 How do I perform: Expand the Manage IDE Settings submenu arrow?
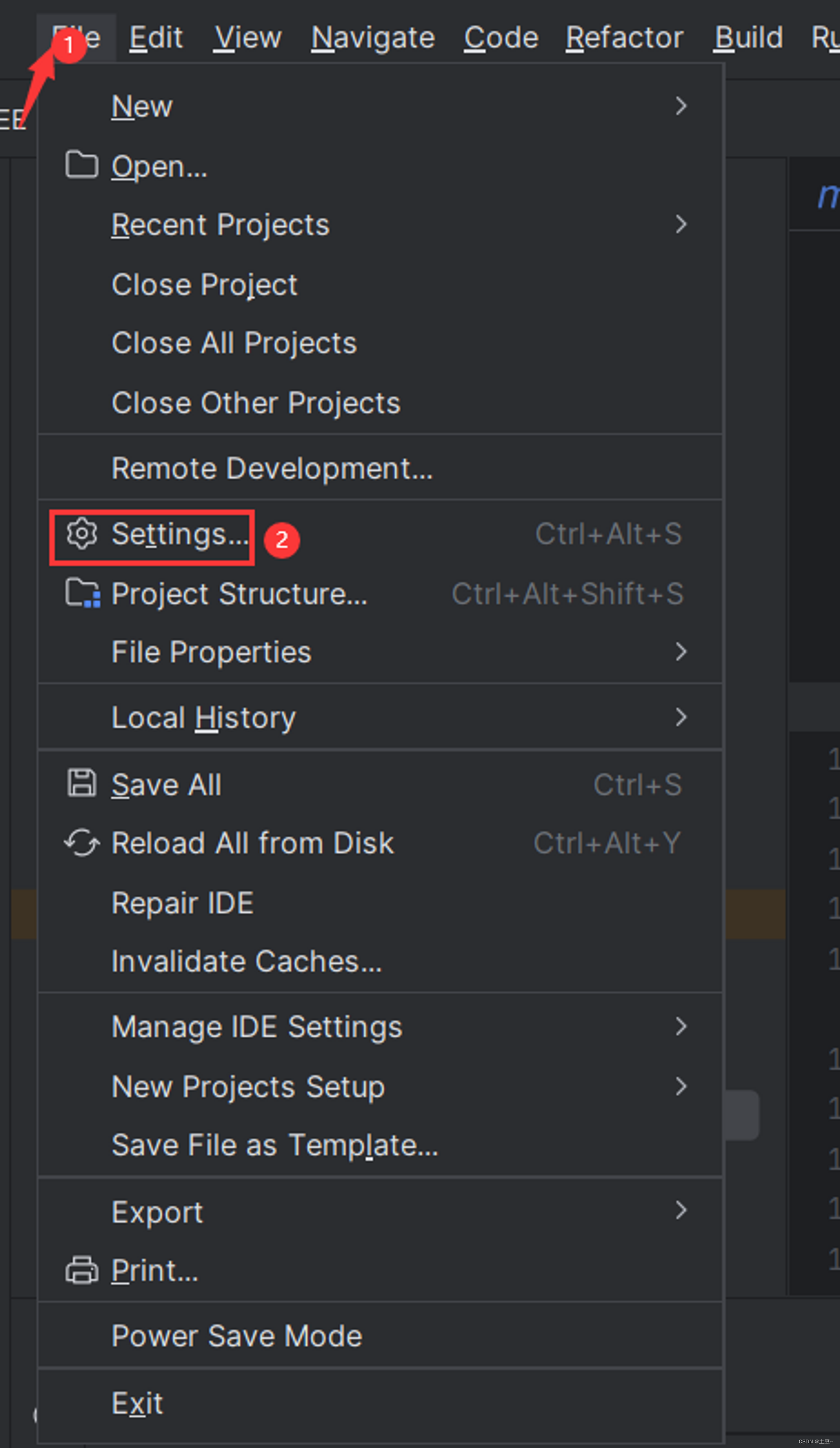[681, 1026]
